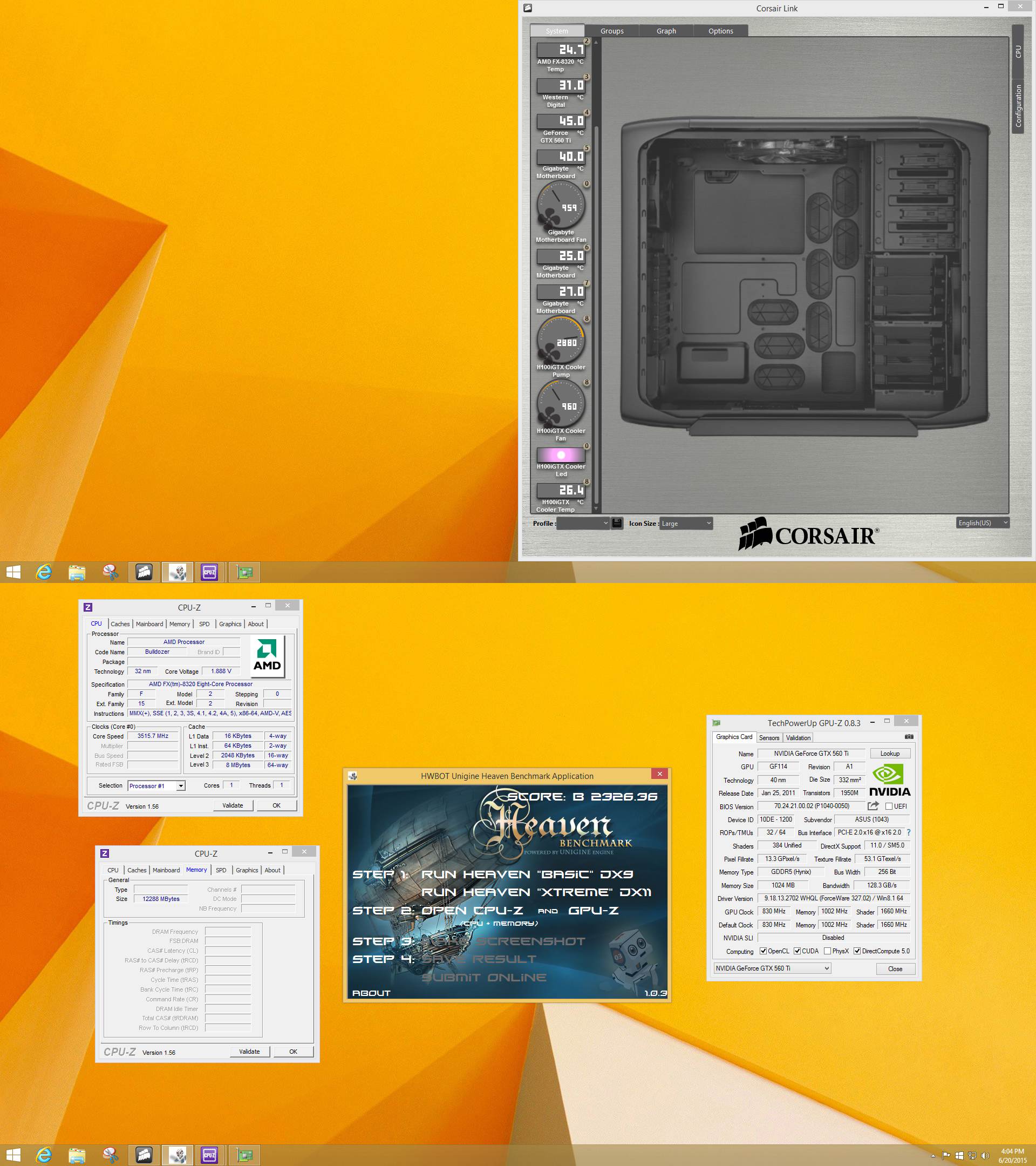The image size is (1036, 1166).
Task: Switch to the Options tab in Corsair Link
Action: pyautogui.click(x=721, y=31)
